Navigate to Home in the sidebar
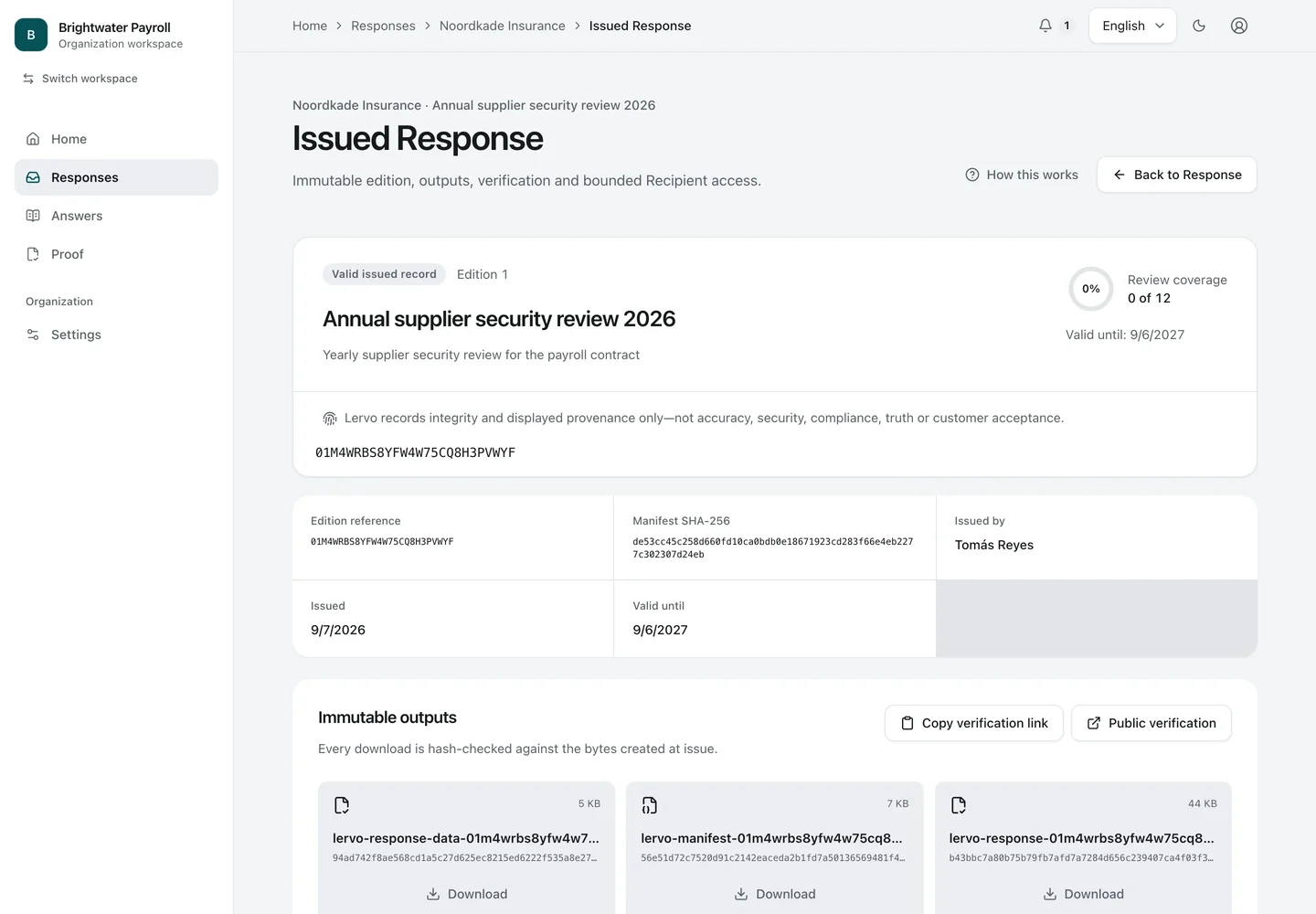Screen dimensions: 1316x914 point(116,139)
